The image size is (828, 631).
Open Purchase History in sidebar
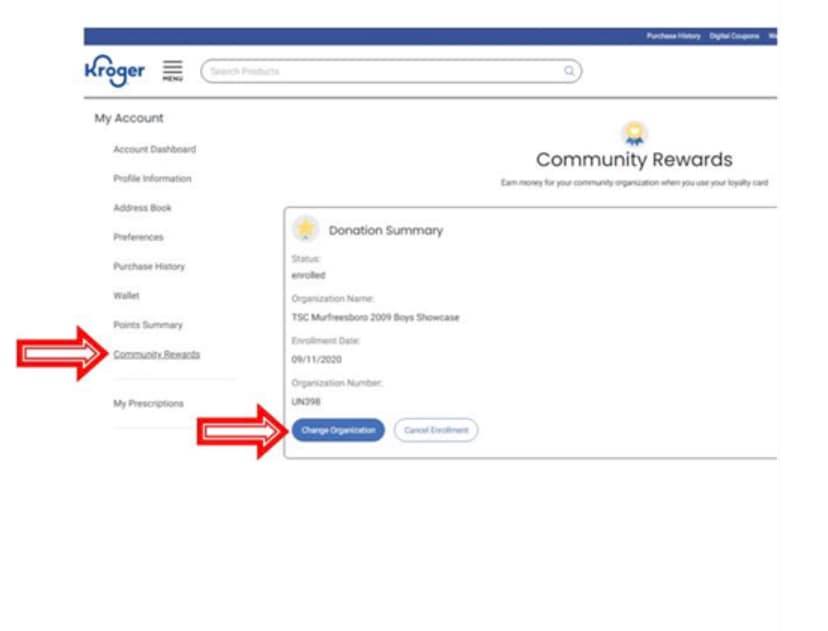[x=149, y=266]
